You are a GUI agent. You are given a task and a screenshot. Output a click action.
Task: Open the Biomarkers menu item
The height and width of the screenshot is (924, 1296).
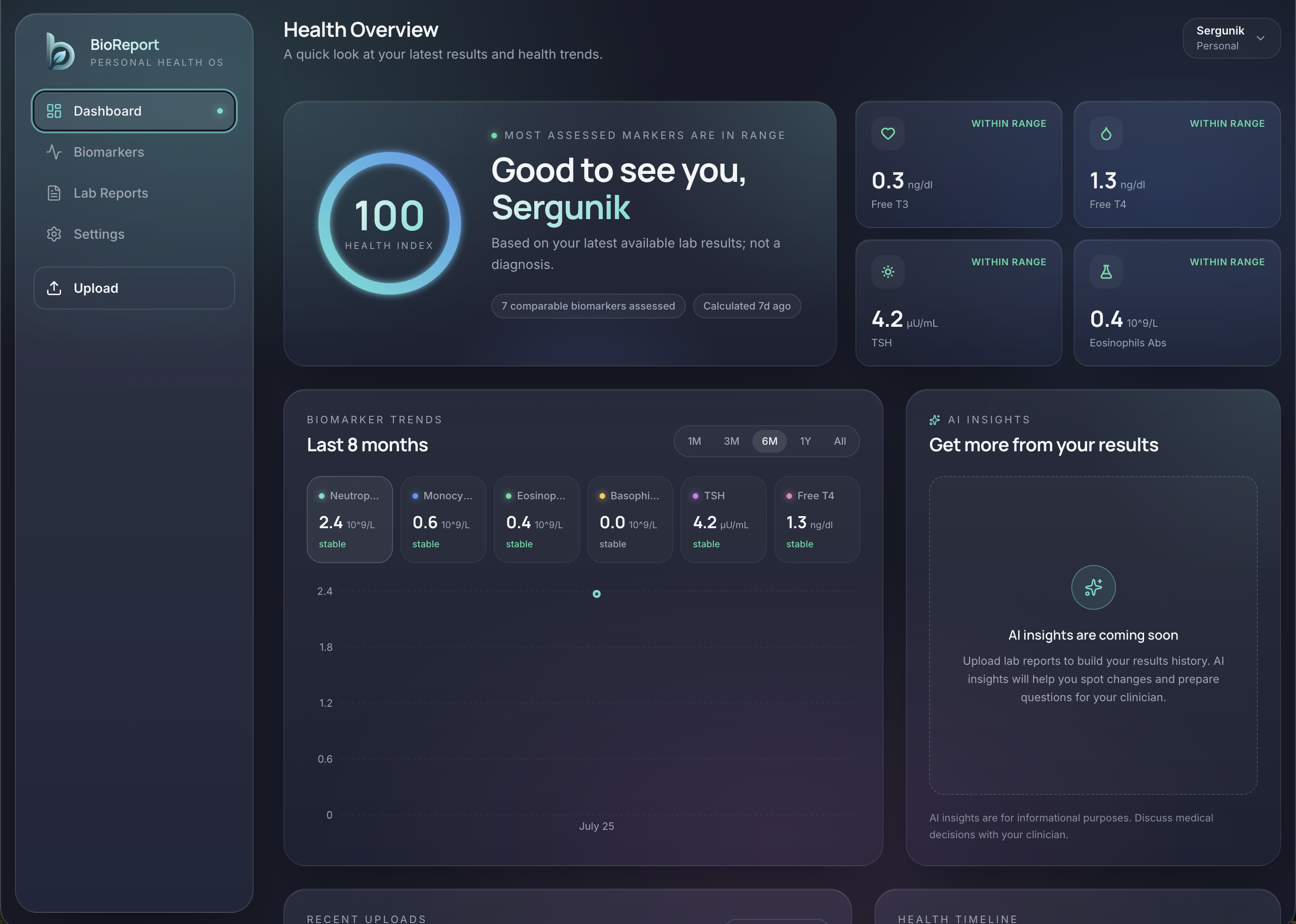point(134,152)
